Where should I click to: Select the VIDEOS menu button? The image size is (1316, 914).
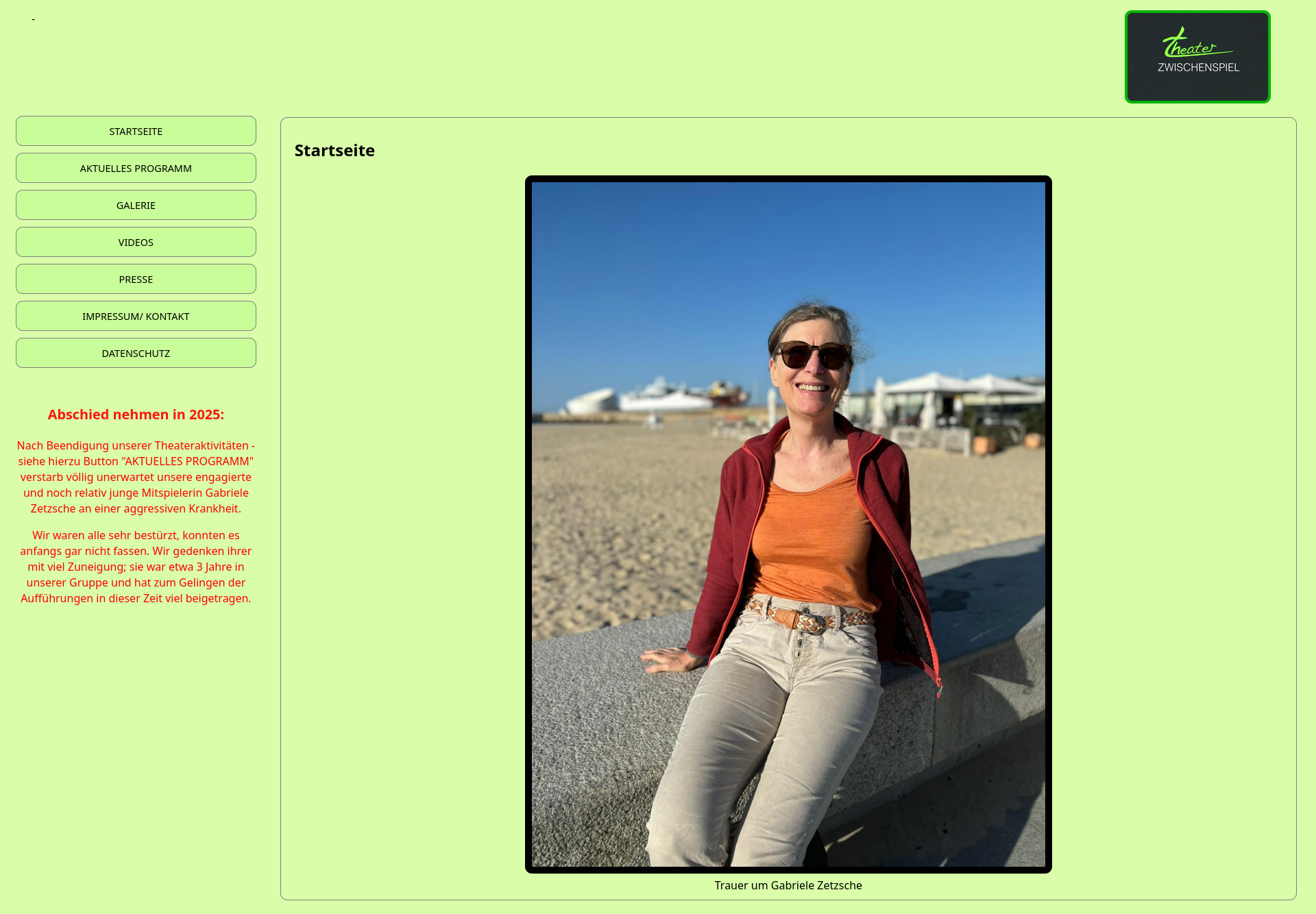click(x=136, y=242)
